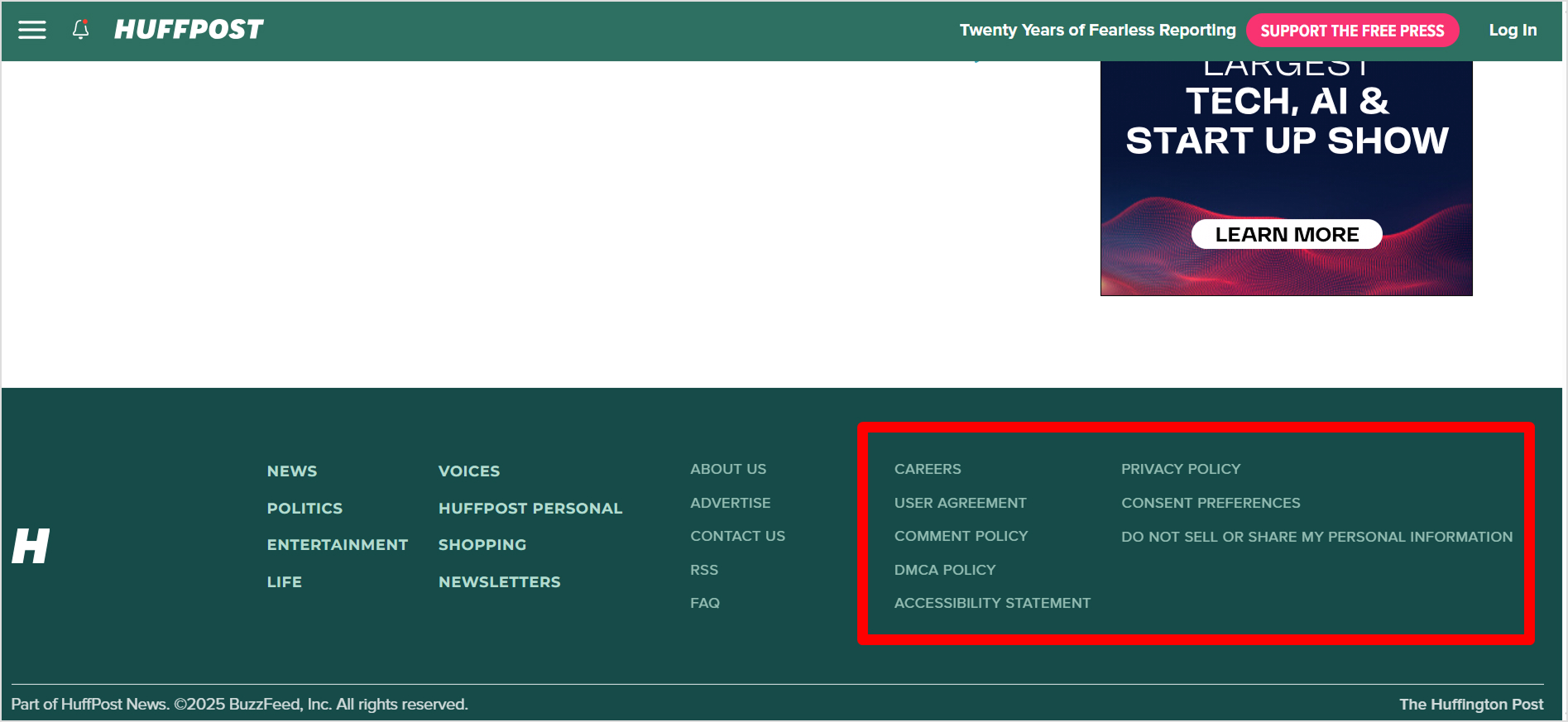The height and width of the screenshot is (722, 1568).
Task: Open Entertainment section in footer
Action: (x=338, y=544)
